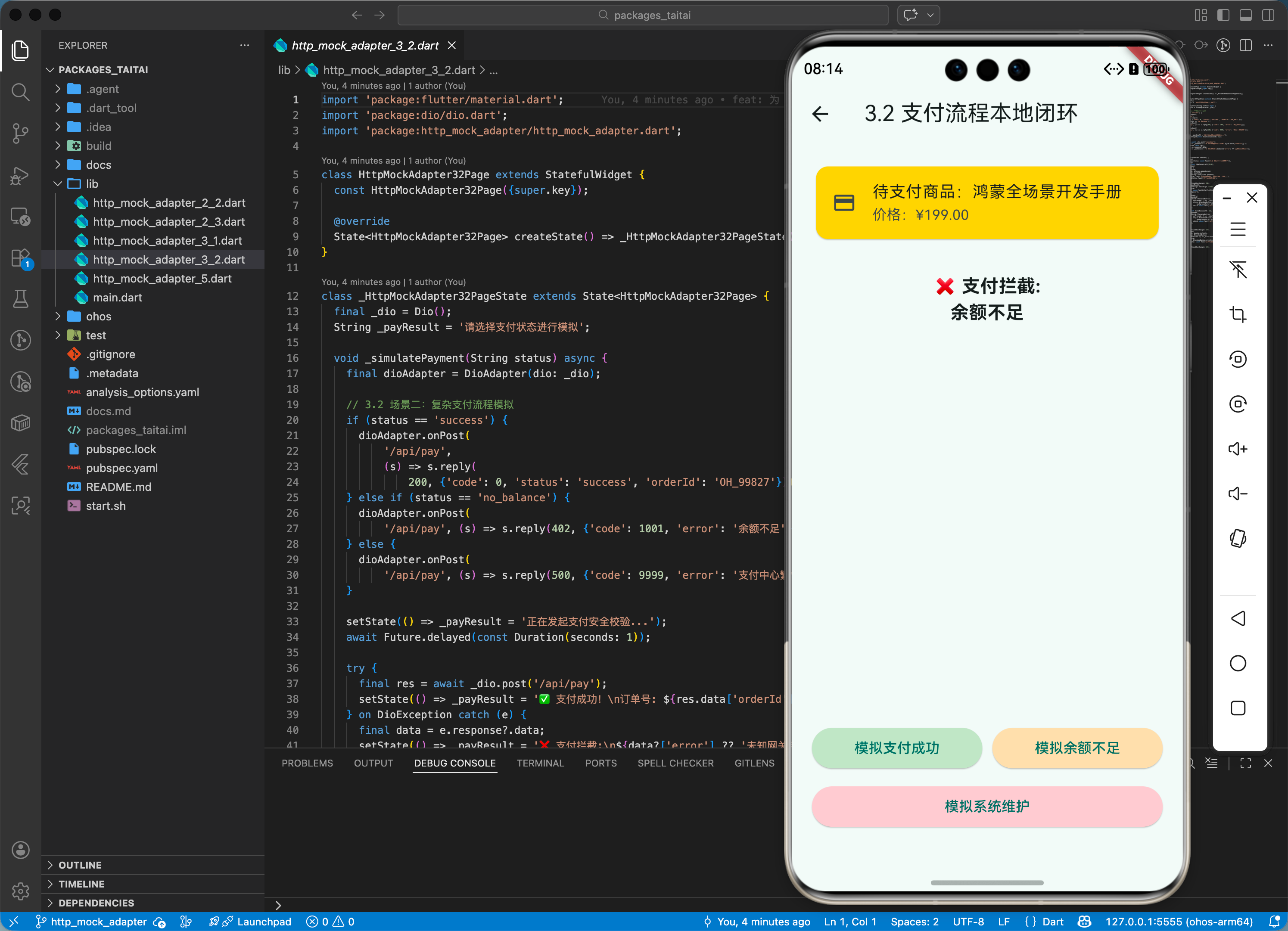Toggle the bottom panel visibility
1288x931 pixels.
(1246, 16)
